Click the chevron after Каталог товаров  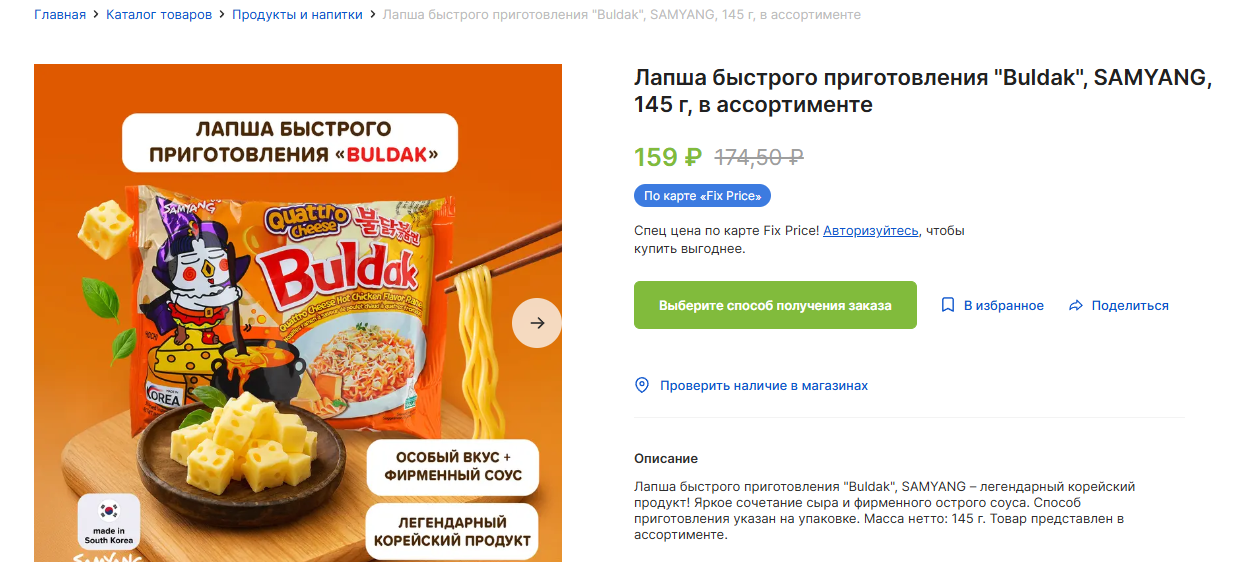pyautogui.click(x=222, y=15)
